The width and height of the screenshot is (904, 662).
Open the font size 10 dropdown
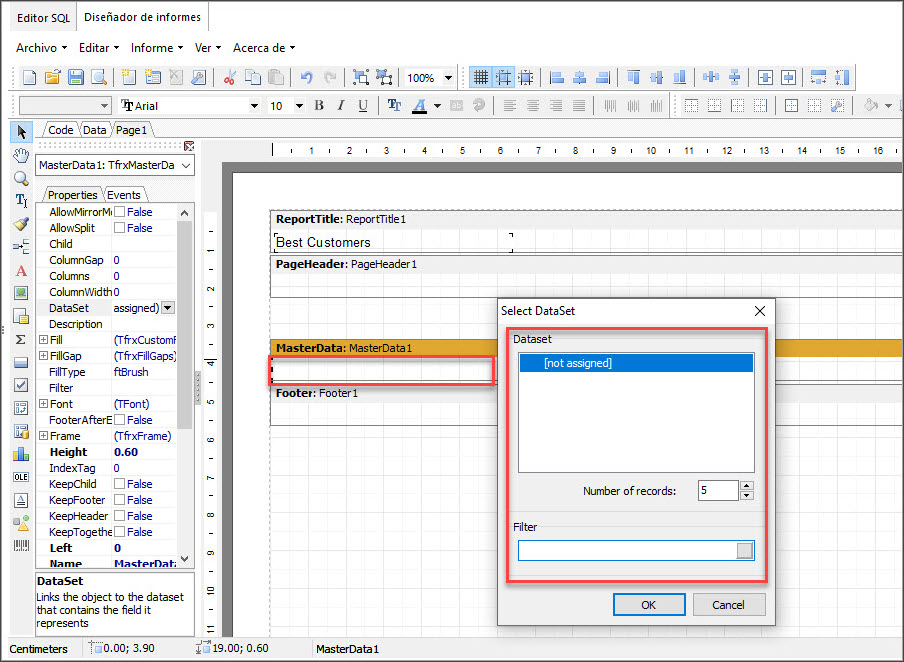(x=299, y=106)
